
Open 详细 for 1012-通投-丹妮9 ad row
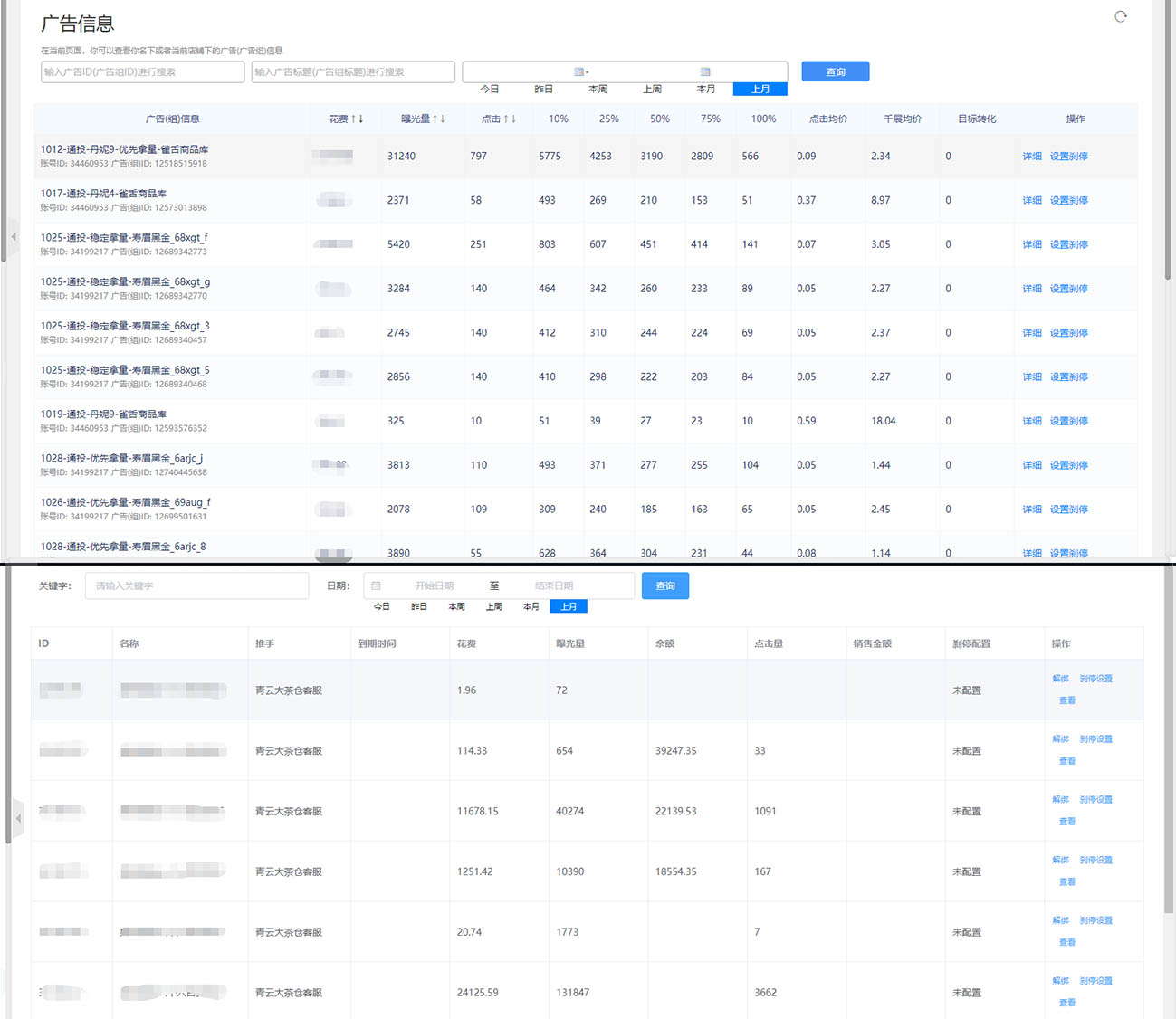click(1031, 157)
